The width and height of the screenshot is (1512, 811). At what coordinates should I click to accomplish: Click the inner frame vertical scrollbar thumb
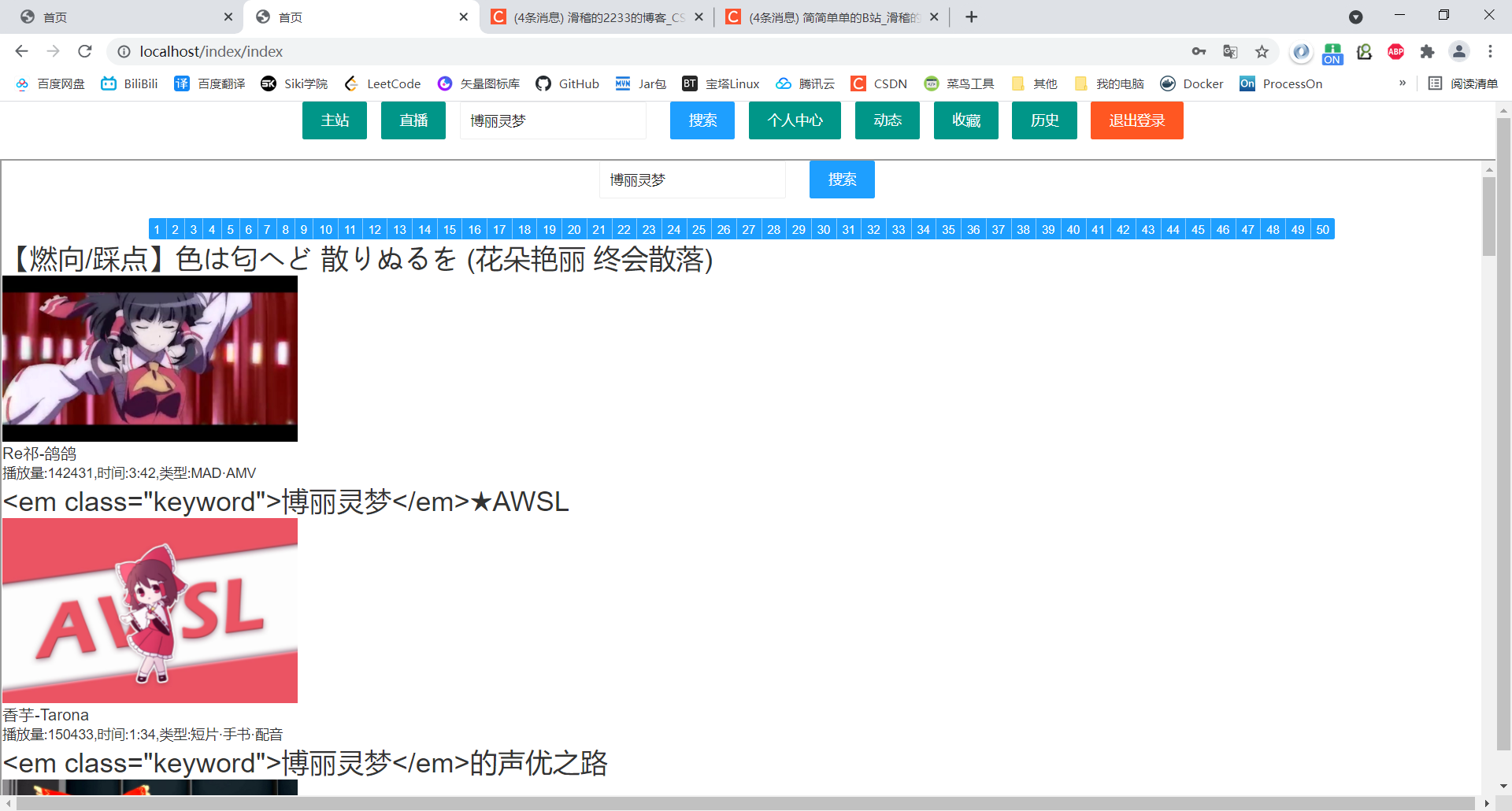coord(1488,217)
